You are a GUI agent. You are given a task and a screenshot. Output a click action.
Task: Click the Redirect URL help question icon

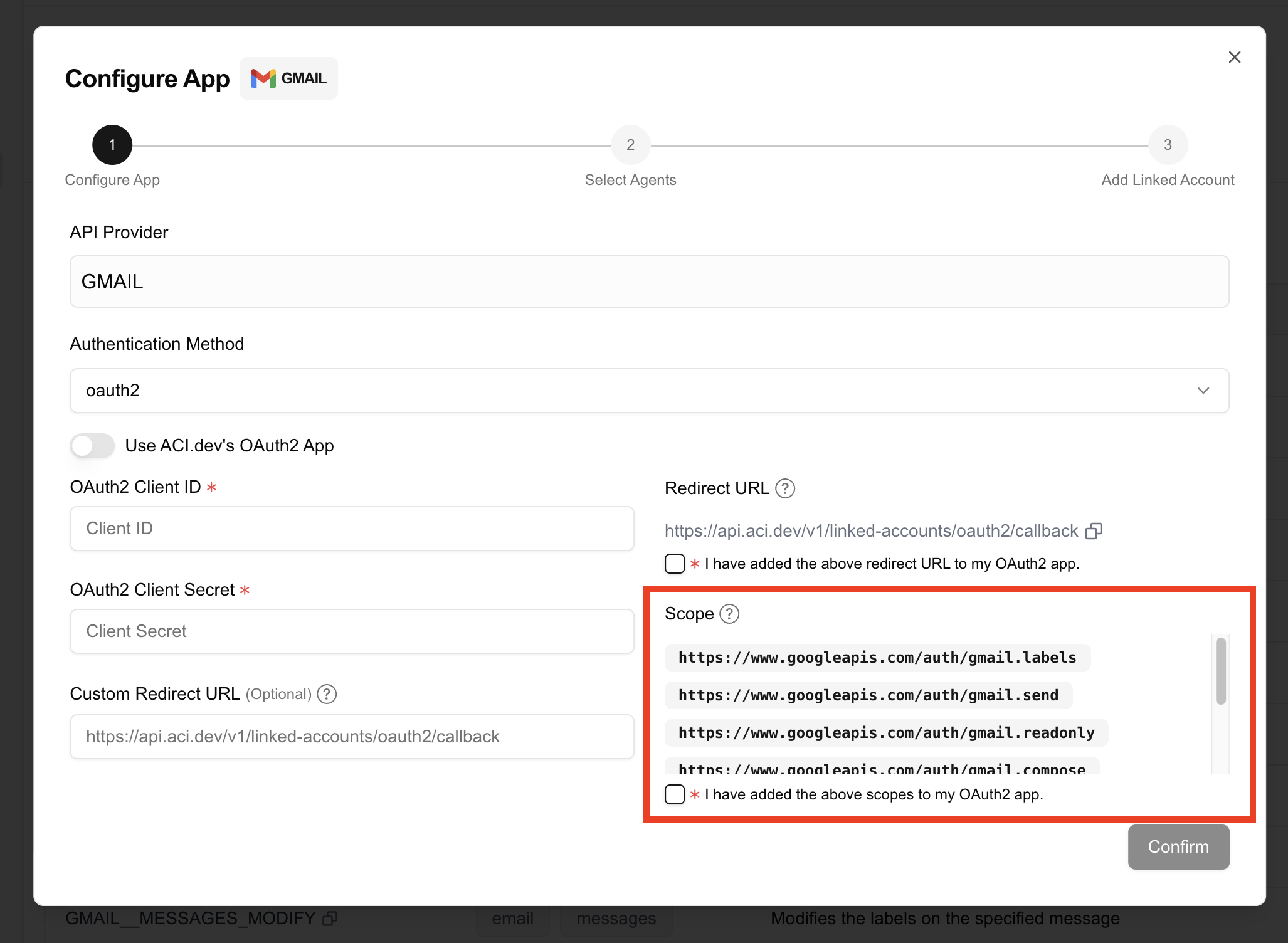[x=785, y=488]
